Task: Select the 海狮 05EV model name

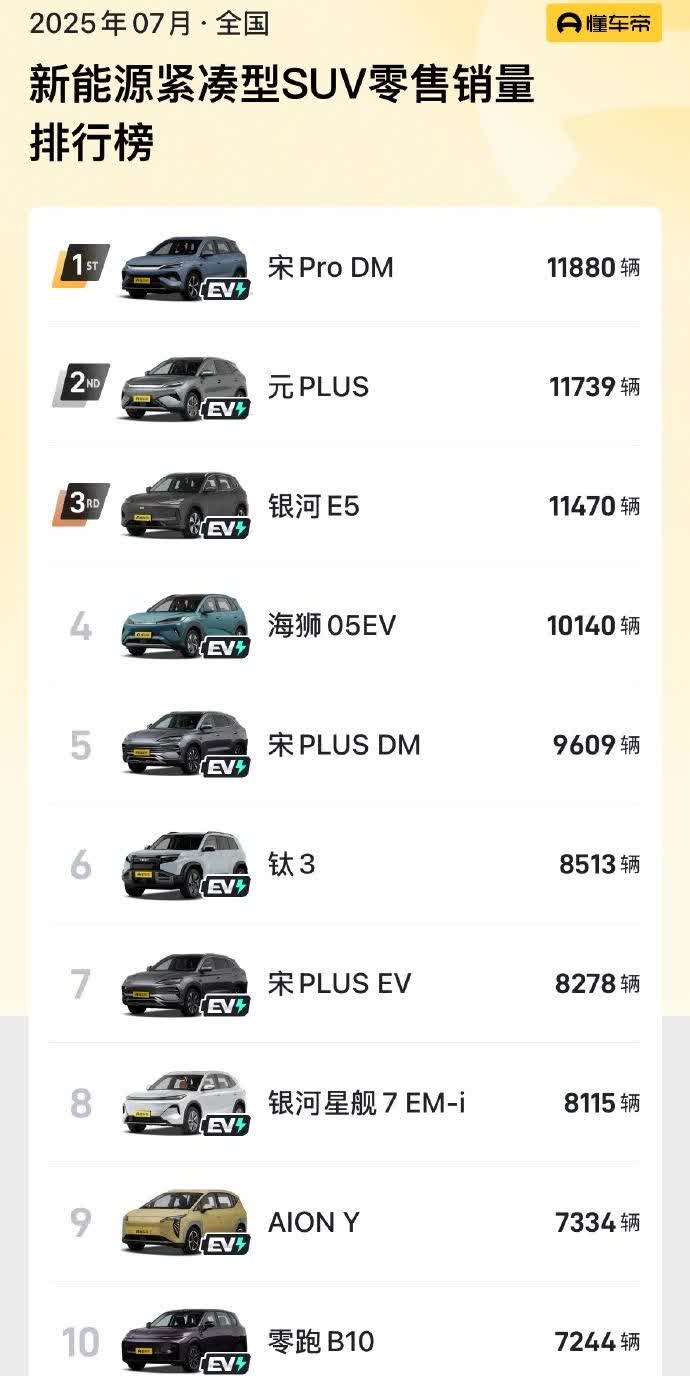Action: pos(332,626)
